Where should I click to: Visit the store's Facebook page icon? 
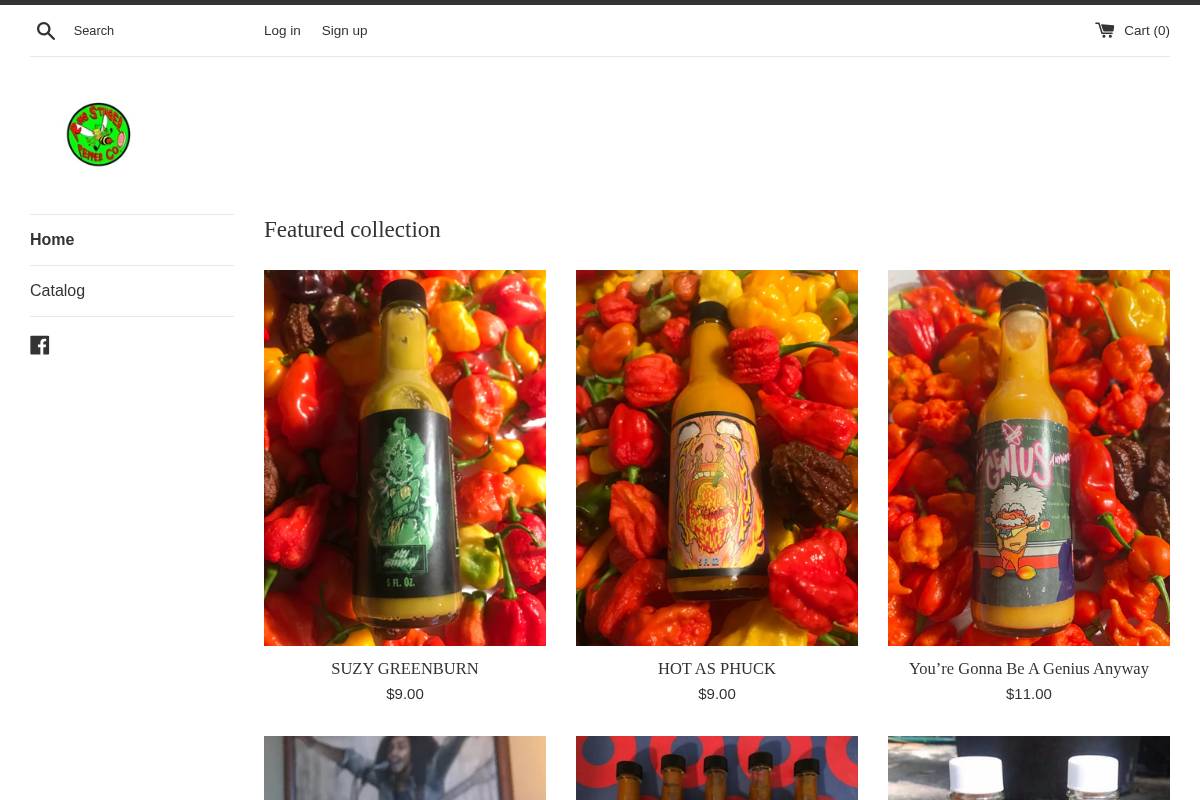click(x=40, y=344)
